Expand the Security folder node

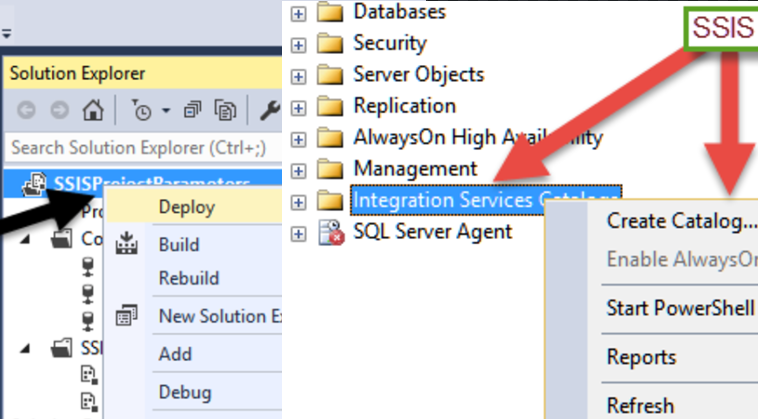coord(297,44)
